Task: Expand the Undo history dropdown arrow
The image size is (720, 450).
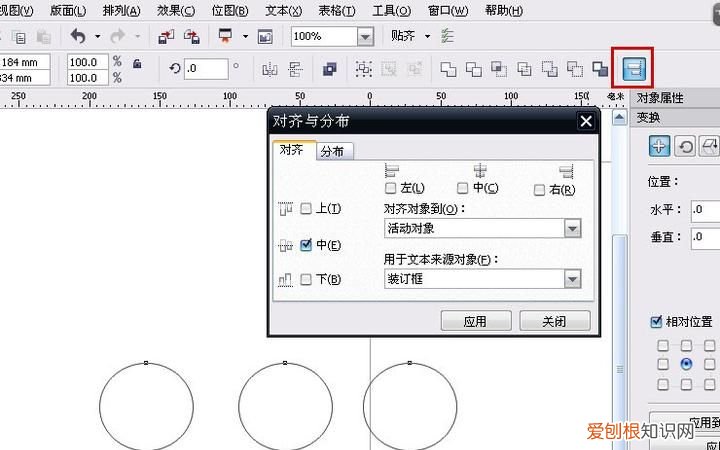Action: (x=97, y=36)
